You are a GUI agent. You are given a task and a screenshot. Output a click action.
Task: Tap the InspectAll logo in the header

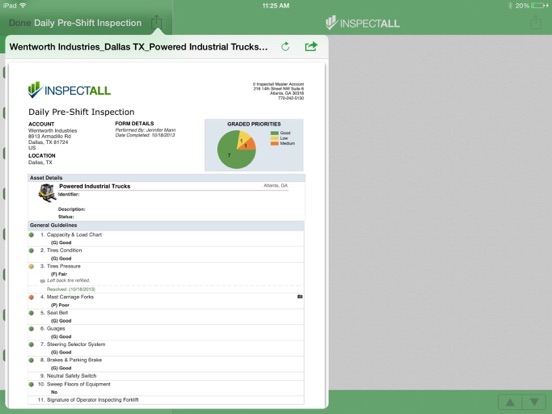[x=363, y=23]
